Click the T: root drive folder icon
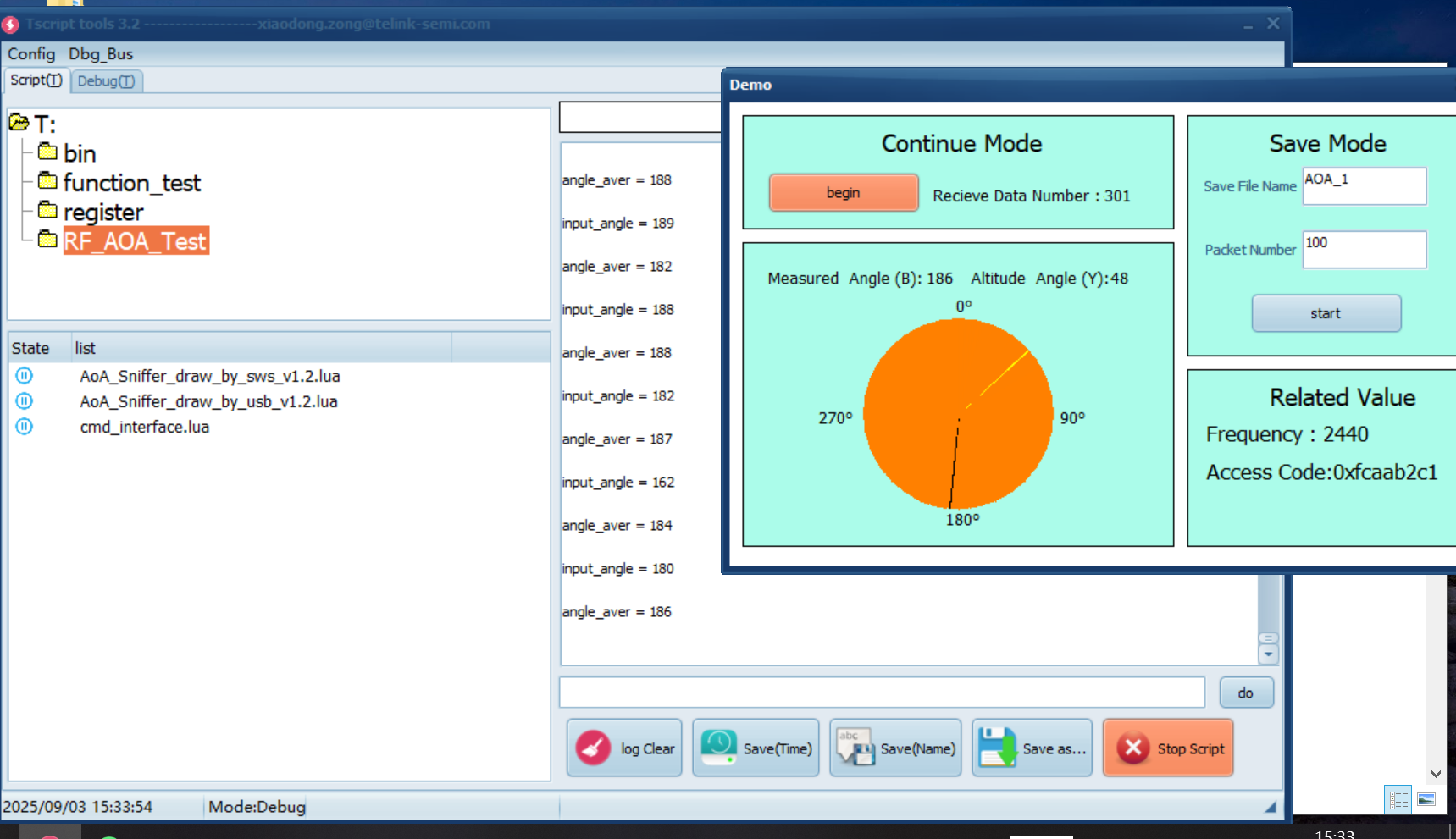The width and height of the screenshot is (1456, 839). 19,123
